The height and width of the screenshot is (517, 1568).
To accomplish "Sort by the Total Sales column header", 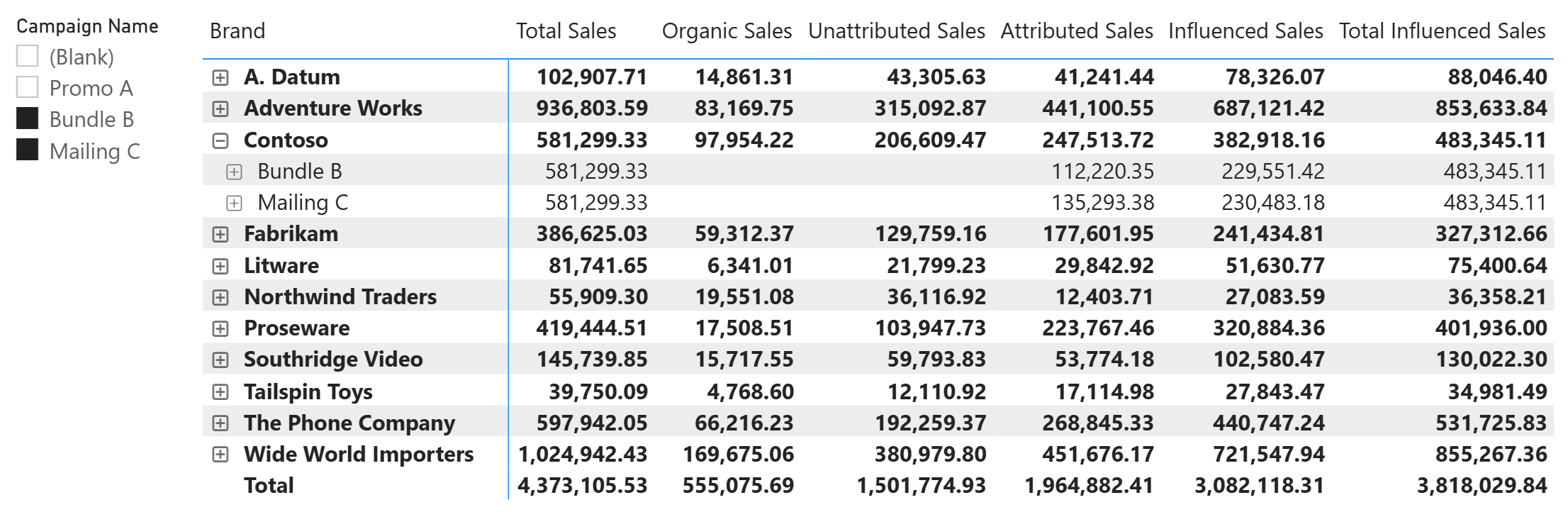I will tap(566, 31).
